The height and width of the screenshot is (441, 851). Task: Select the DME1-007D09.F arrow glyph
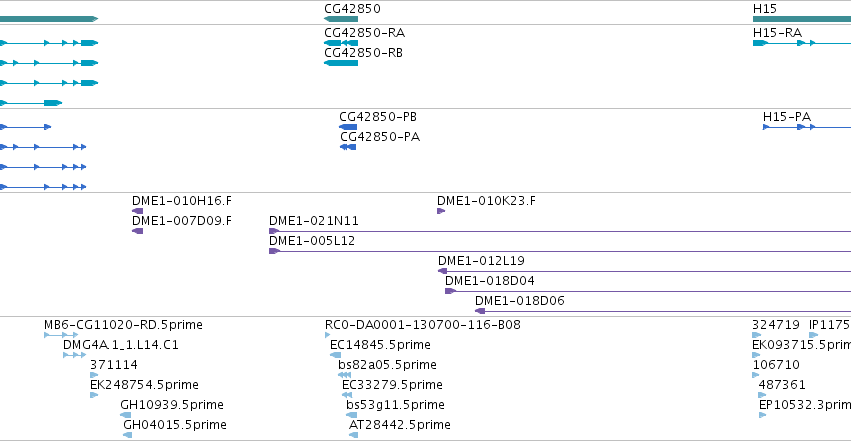click(137, 231)
